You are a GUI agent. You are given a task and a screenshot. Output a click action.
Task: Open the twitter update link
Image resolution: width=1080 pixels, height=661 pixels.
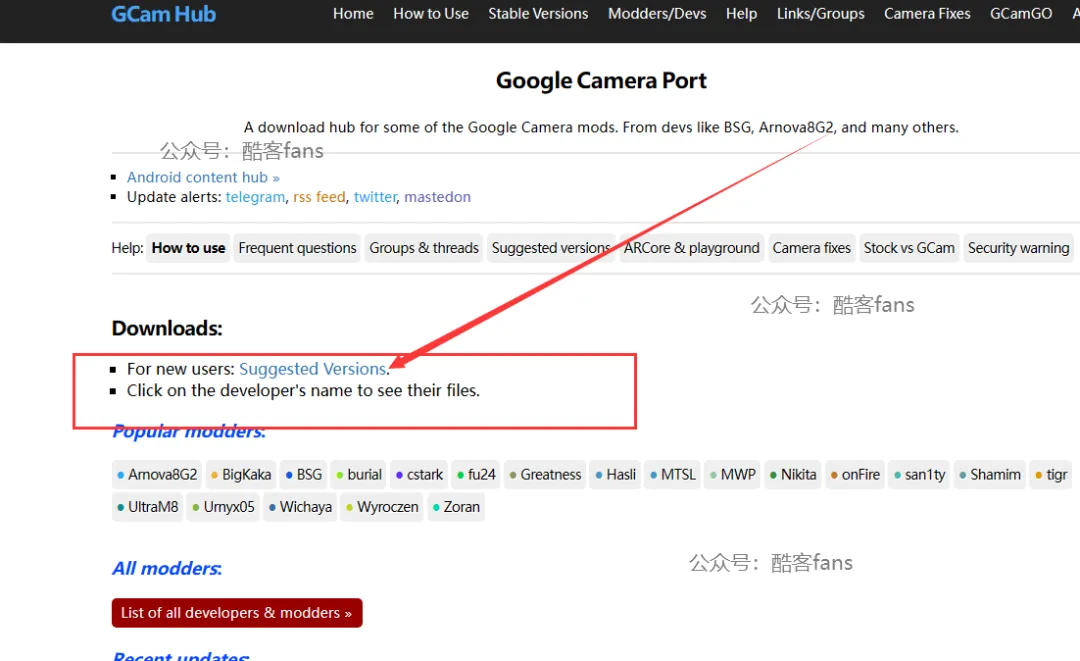(x=375, y=197)
